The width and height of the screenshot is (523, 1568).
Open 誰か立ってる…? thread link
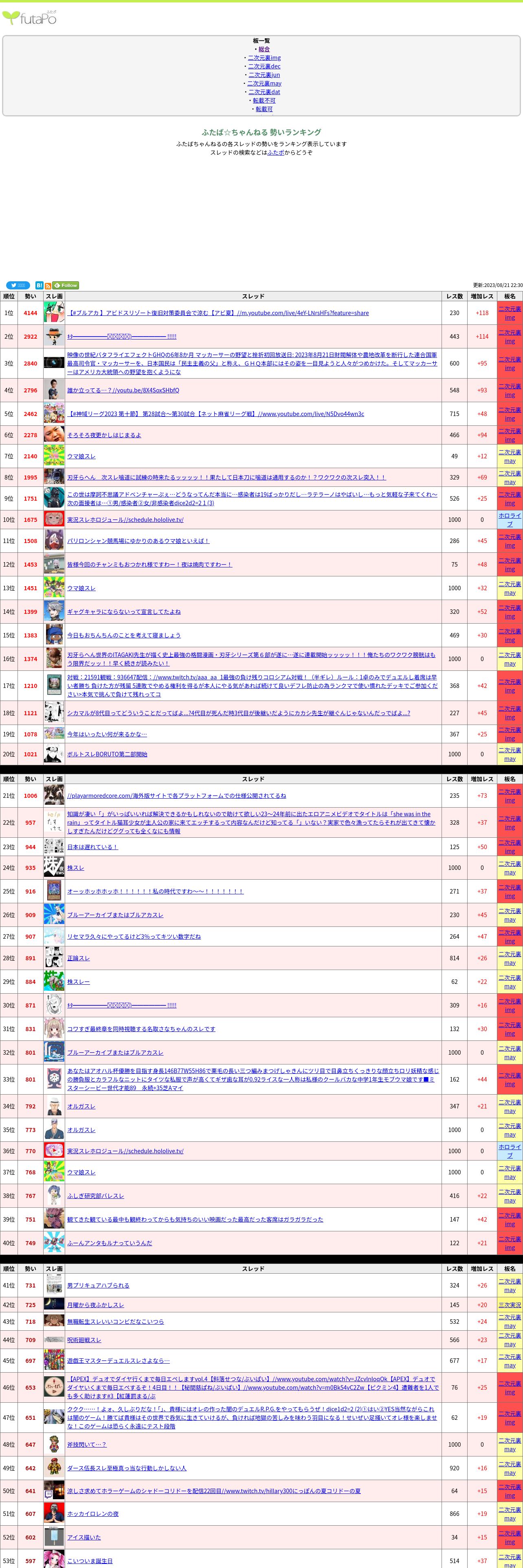pyautogui.click(x=123, y=390)
